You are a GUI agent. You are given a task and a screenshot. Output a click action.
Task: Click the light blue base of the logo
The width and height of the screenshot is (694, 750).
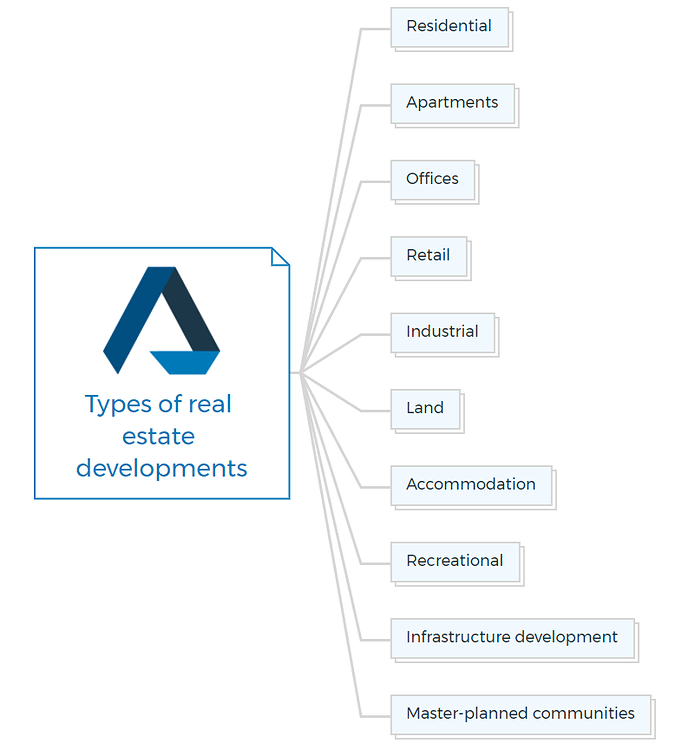pos(185,362)
